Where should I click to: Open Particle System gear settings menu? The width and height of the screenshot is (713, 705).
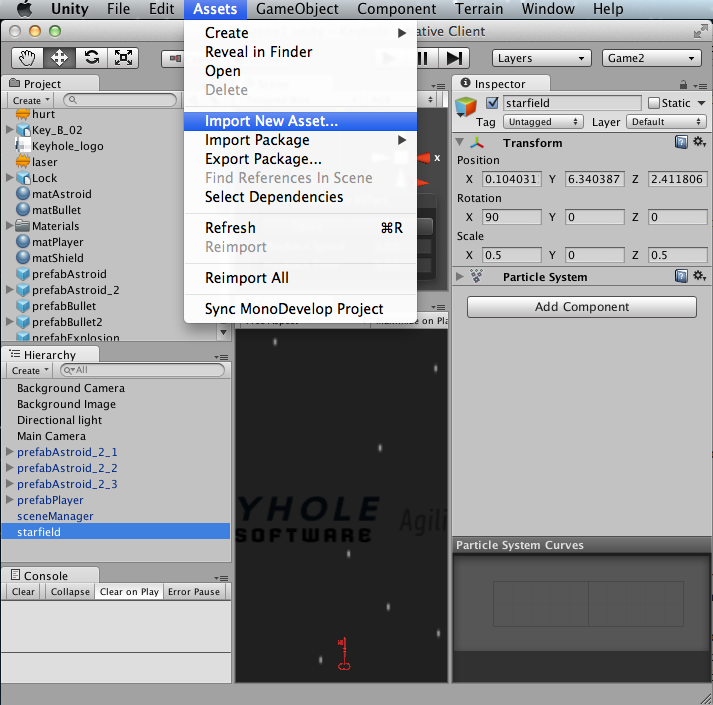click(x=699, y=277)
